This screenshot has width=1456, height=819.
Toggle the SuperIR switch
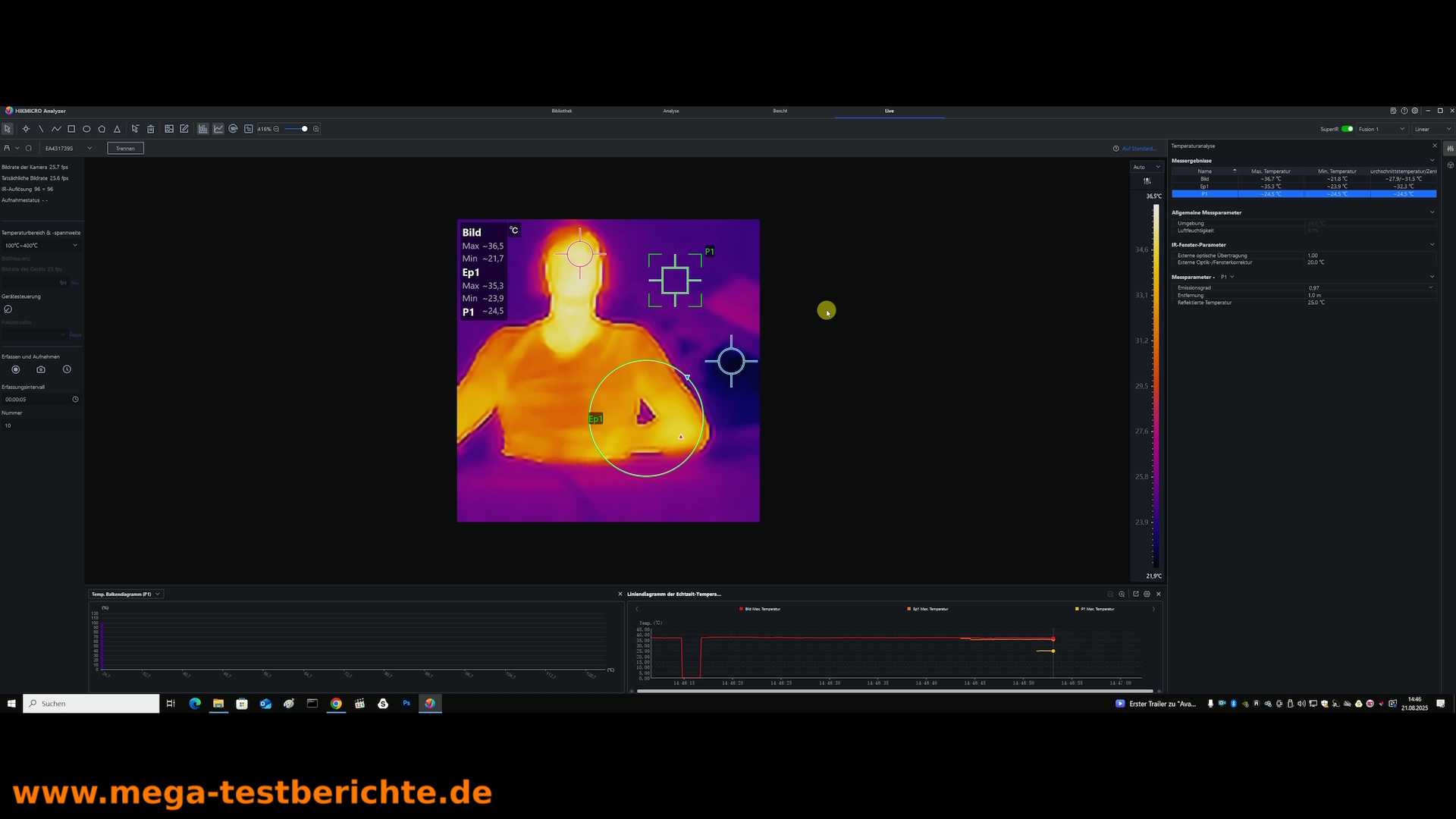pyautogui.click(x=1347, y=129)
